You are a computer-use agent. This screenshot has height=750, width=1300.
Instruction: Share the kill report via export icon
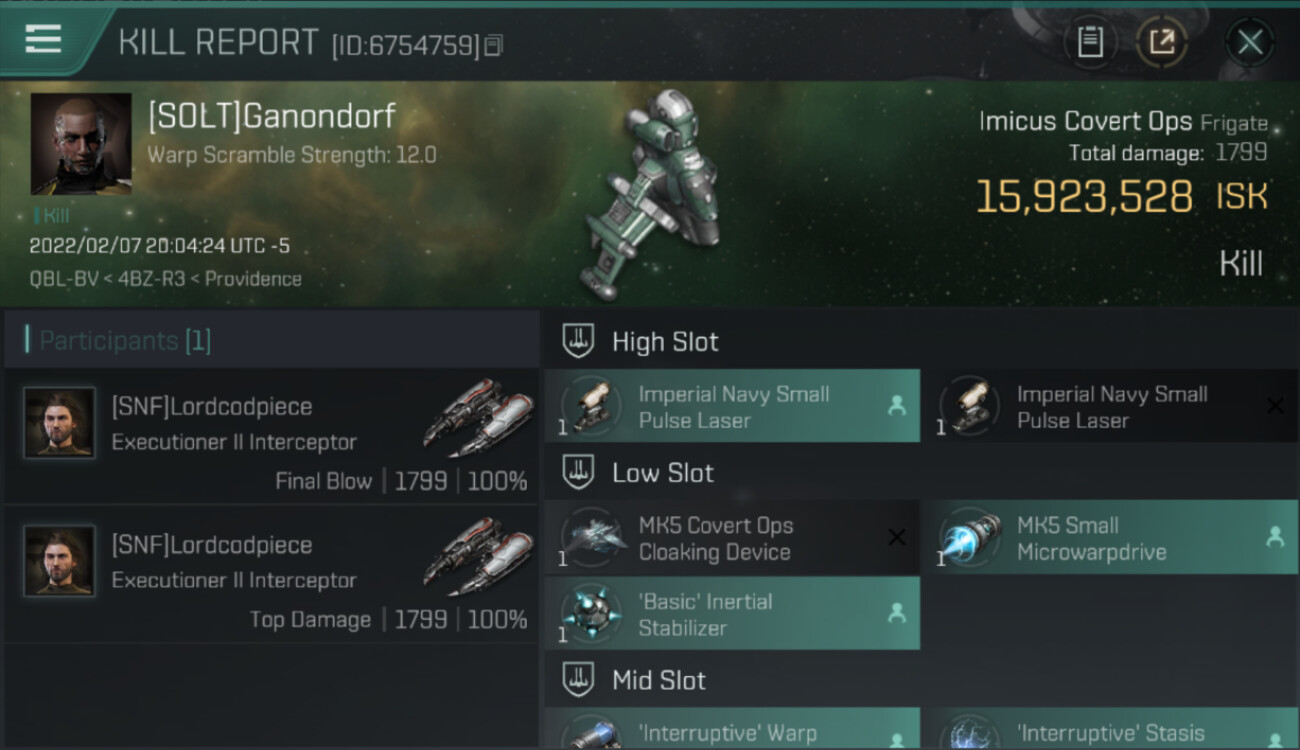click(x=1162, y=42)
